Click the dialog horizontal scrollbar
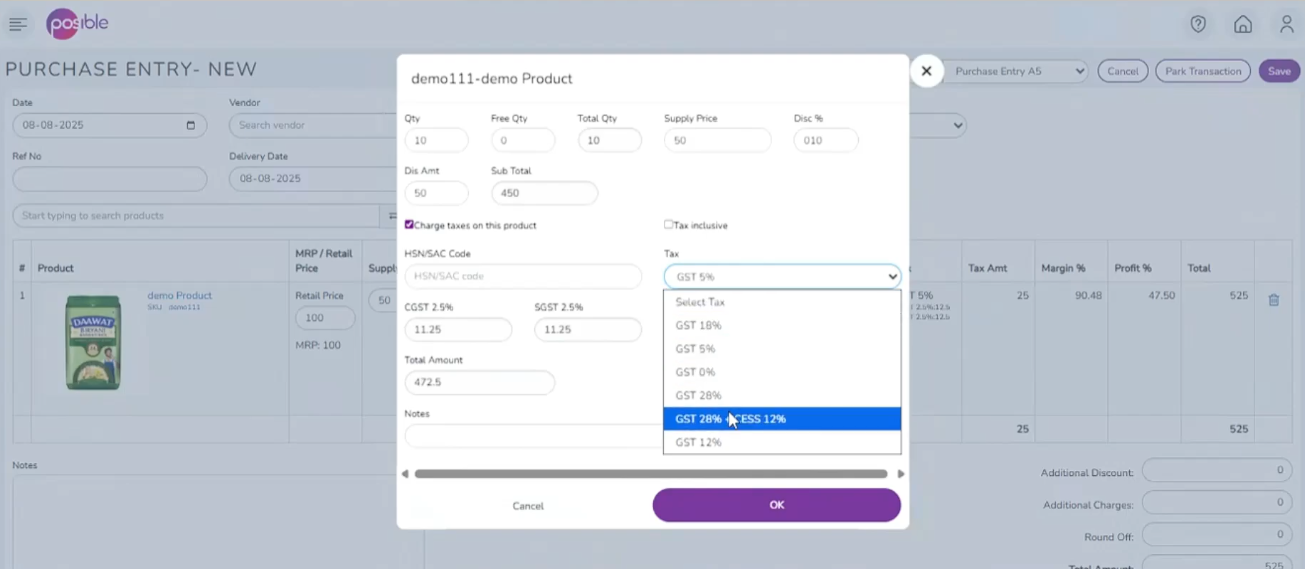The height and width of the screenshot is (569, 1305). [x=651, y=474]
